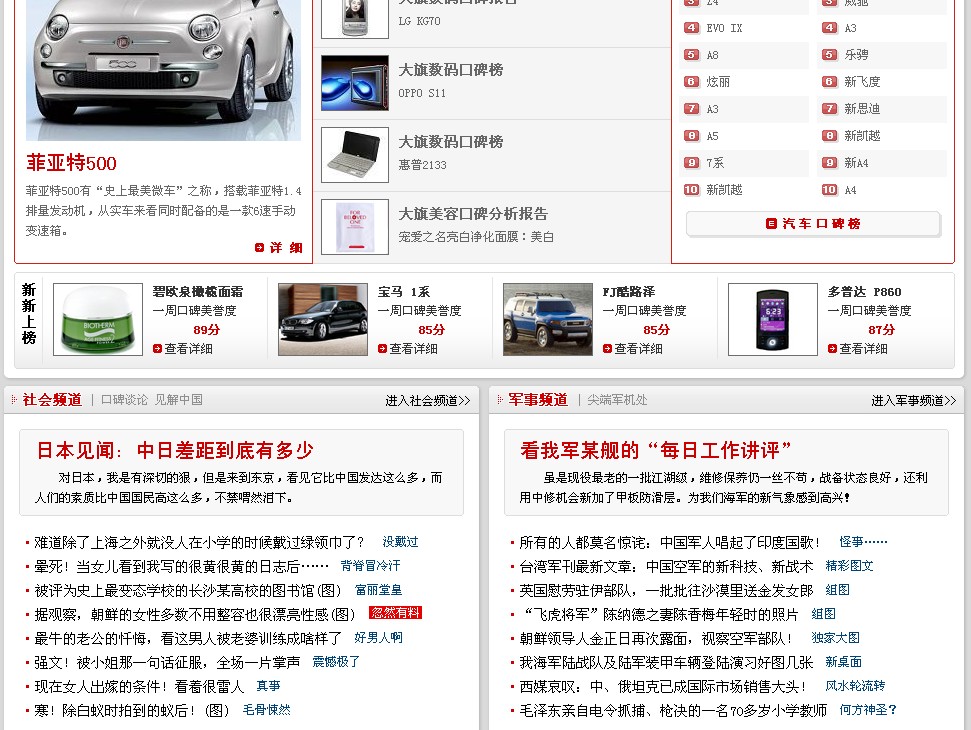
Task: Click the Fiat 500 car photo
Action: (163, 70)
